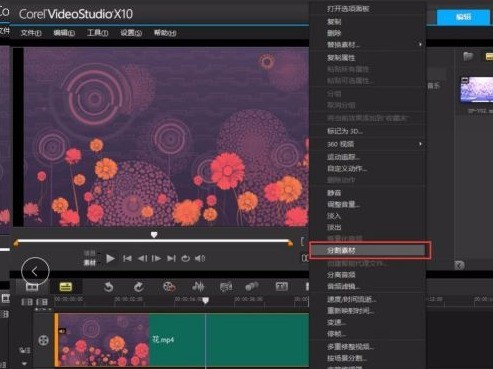493x369 pixels.
Task: Expand 替换素材 submenu
Action: click(367, 44)
